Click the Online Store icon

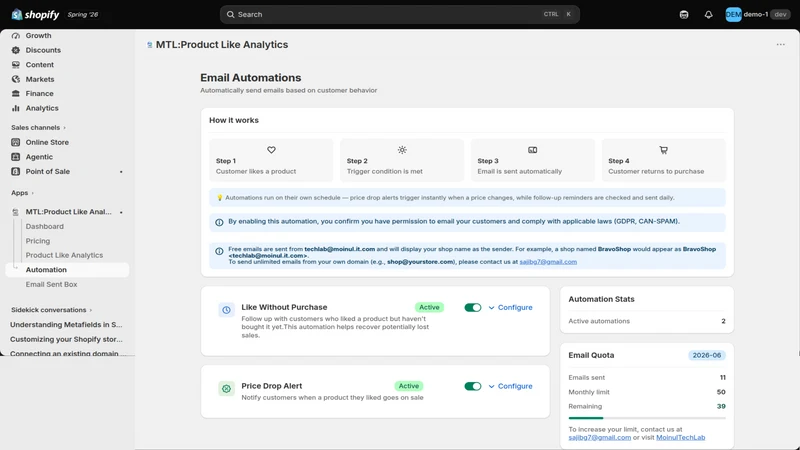coord(16,142)
